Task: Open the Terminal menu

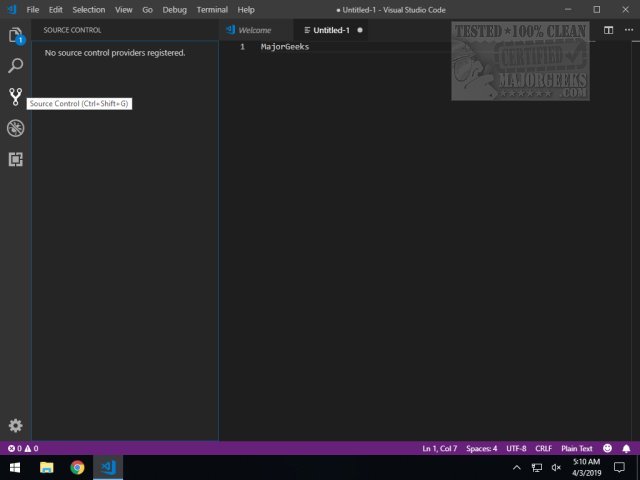Action: pos(212,10)
